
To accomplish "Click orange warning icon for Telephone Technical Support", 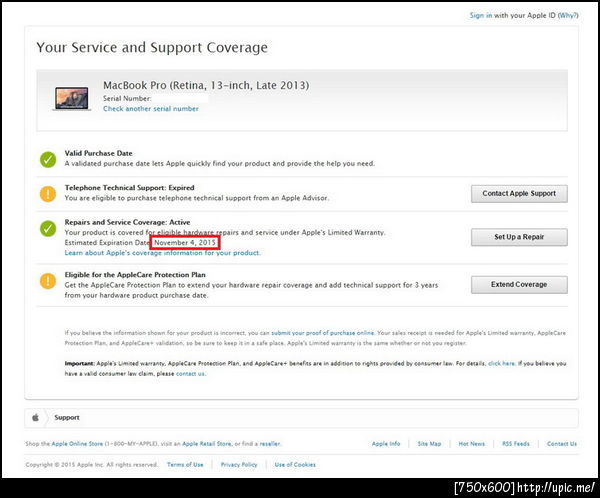I will pos(48,194).
